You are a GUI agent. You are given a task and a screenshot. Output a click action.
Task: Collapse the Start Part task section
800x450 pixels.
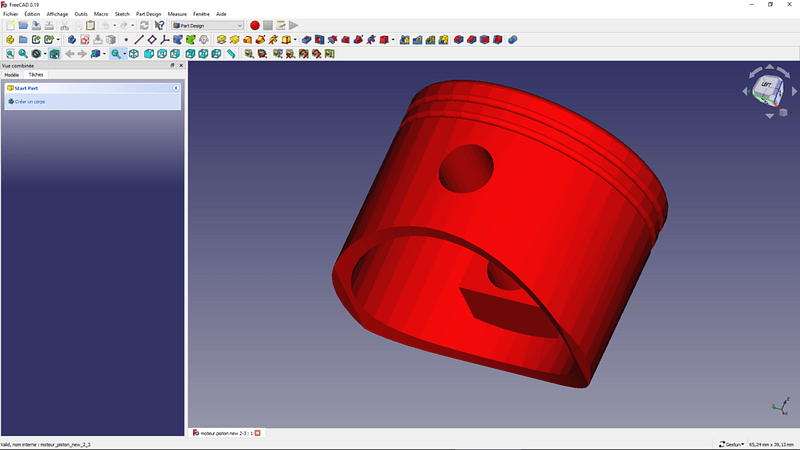[x=176, y=88]
